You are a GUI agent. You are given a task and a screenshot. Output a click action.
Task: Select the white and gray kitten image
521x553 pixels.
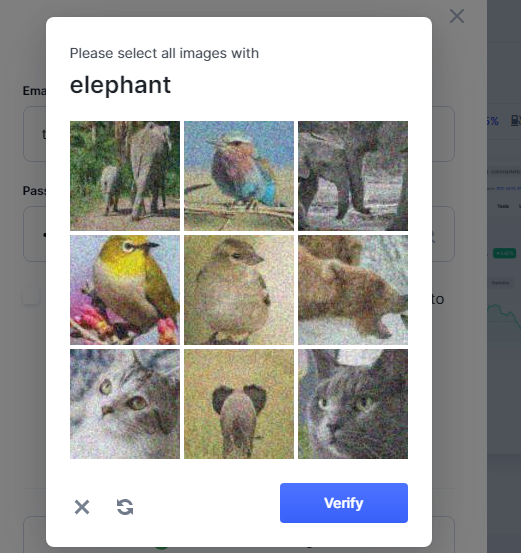(x=125, y=404)
